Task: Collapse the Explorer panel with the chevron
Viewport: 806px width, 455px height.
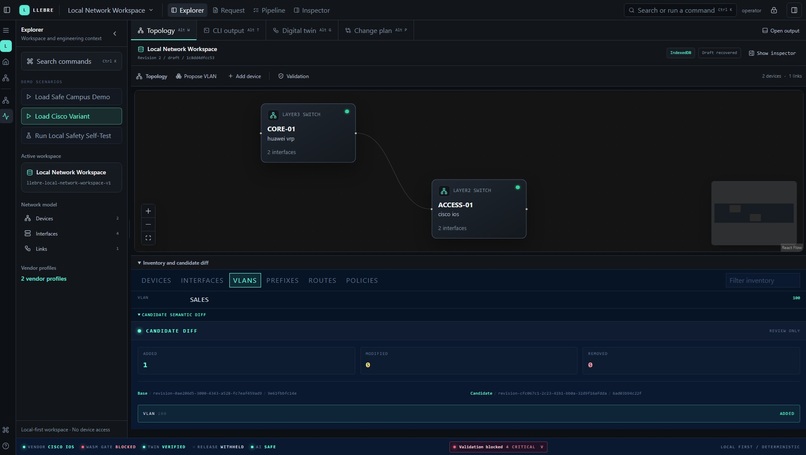Action: [x=115, y=33]
